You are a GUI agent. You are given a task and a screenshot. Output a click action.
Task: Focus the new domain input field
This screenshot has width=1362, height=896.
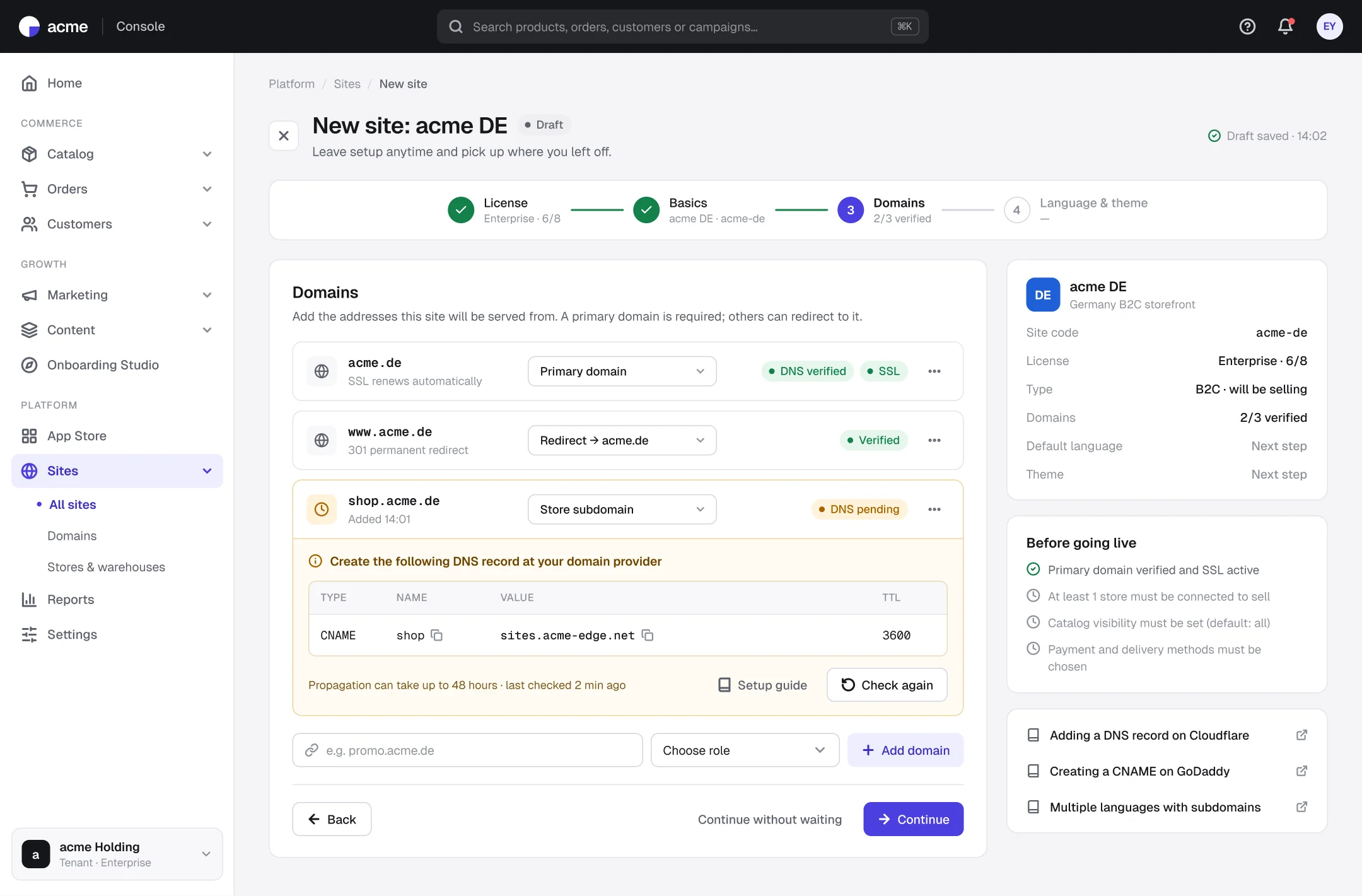click(x=467, y=750)
